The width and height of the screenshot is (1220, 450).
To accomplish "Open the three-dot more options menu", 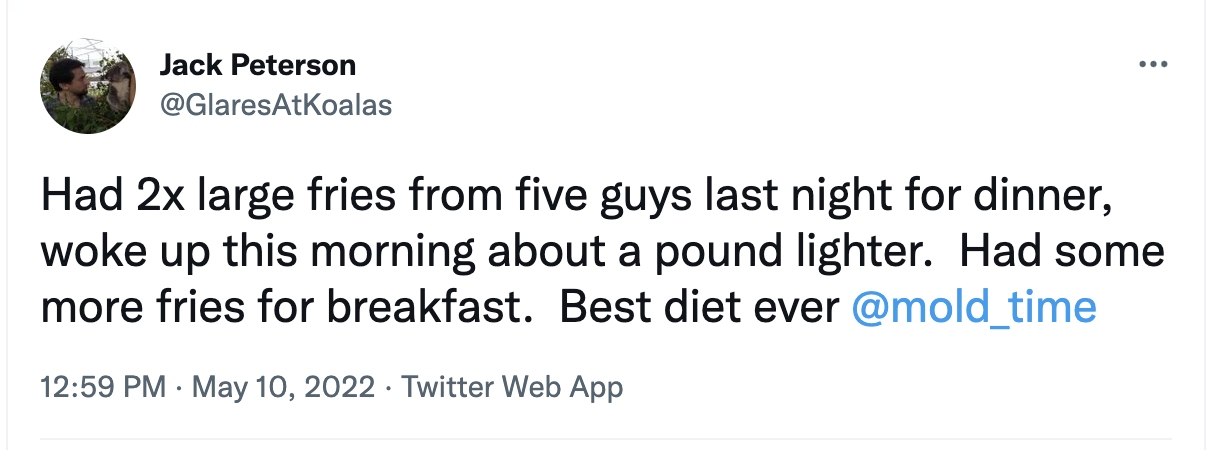I will 1153,65.
